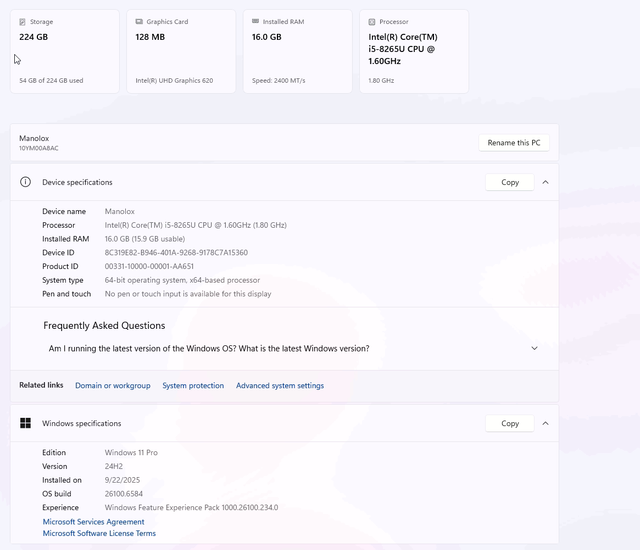Open Microsoft Software License Terms link

click(x=99, y=533)
